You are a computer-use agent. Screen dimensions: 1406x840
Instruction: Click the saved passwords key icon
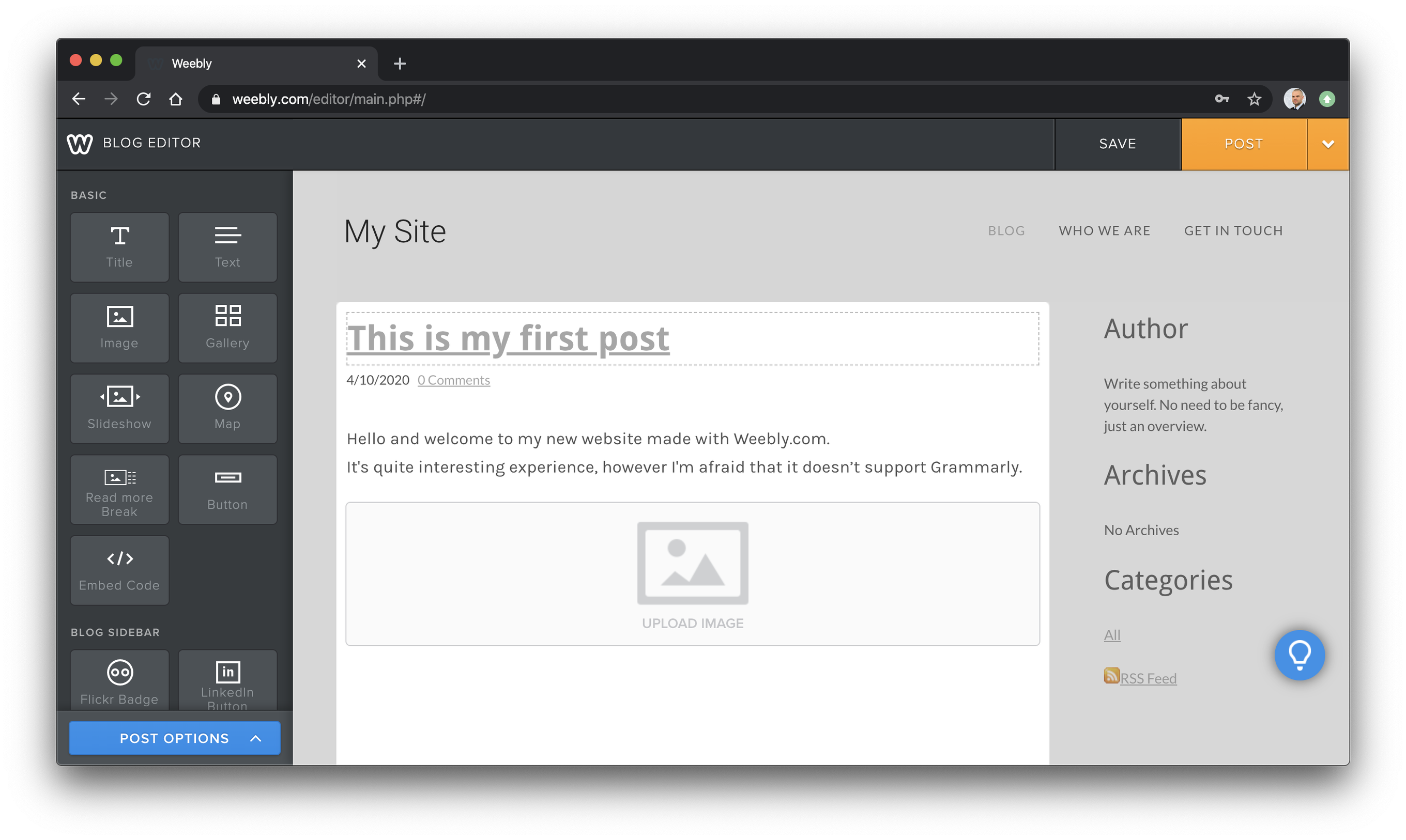pos(1222,99)
